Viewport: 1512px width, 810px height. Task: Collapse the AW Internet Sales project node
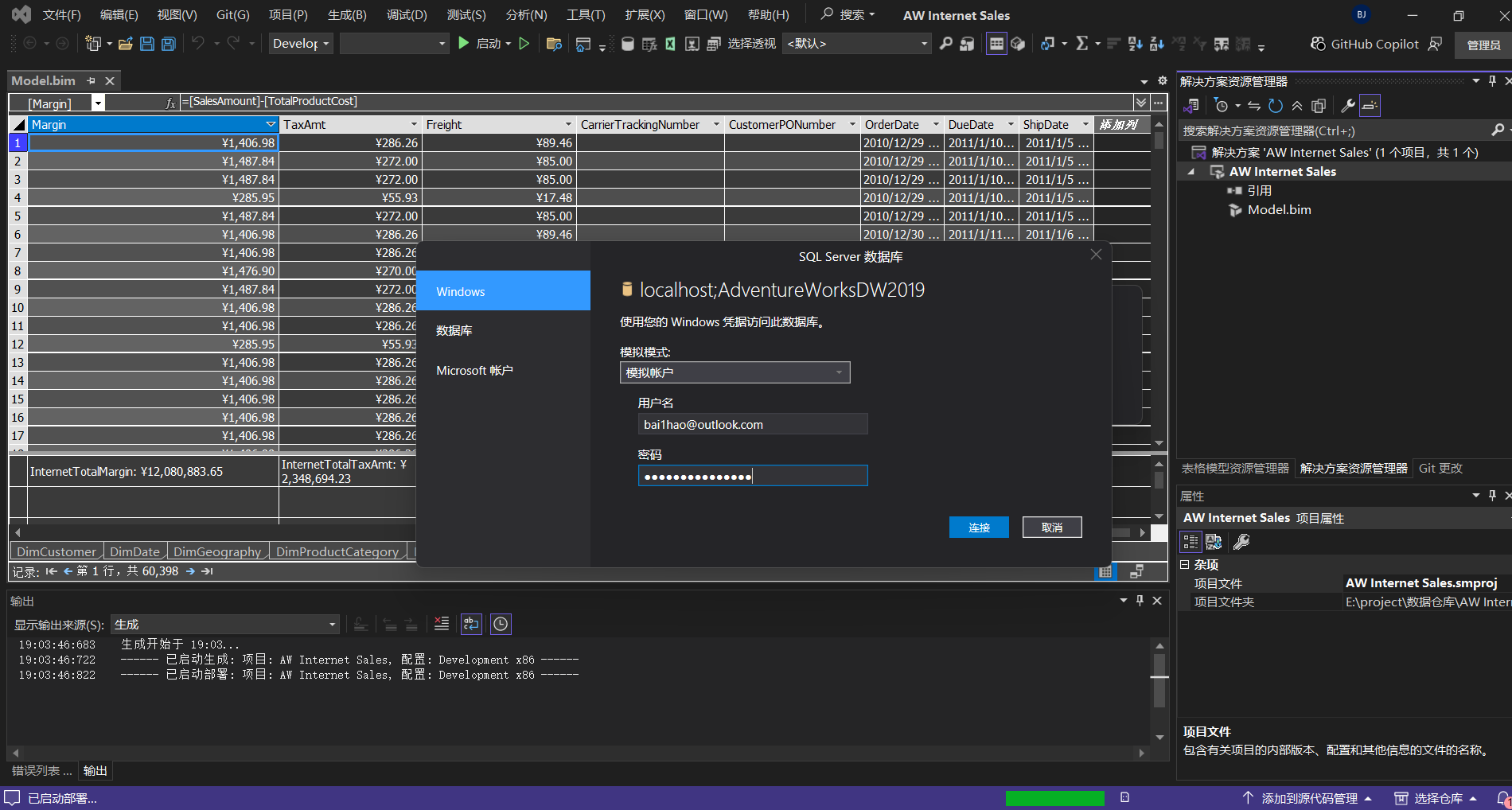pos(1191,172)
